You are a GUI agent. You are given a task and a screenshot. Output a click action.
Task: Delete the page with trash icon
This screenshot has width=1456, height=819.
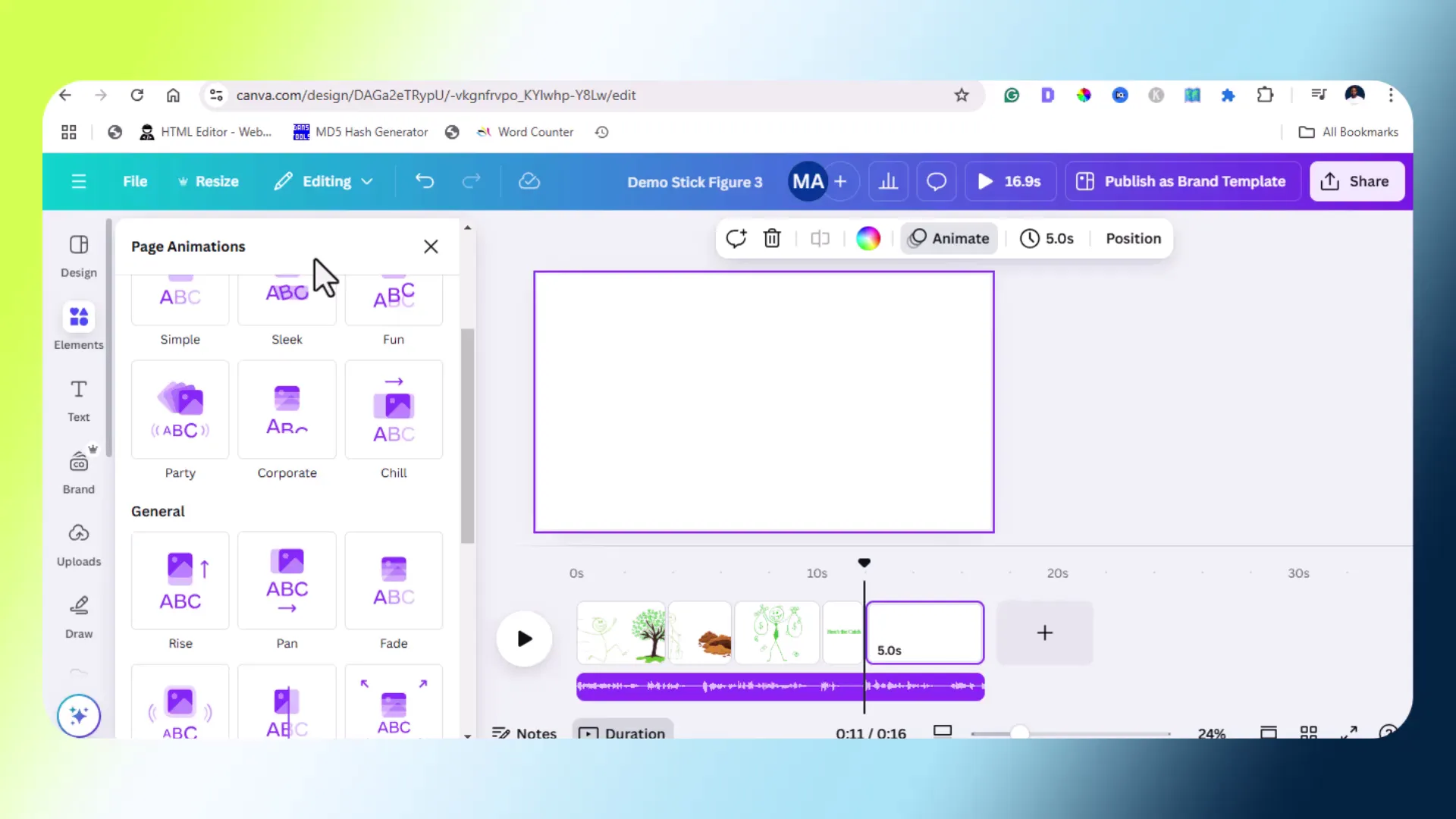772,238
